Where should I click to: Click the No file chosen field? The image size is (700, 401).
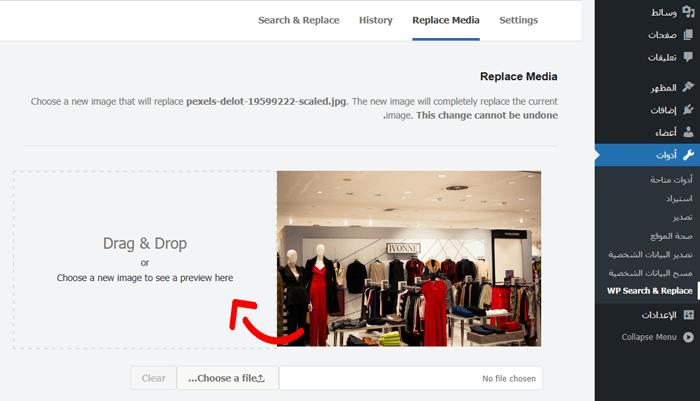pyautogui.click(x=410, y=378)
